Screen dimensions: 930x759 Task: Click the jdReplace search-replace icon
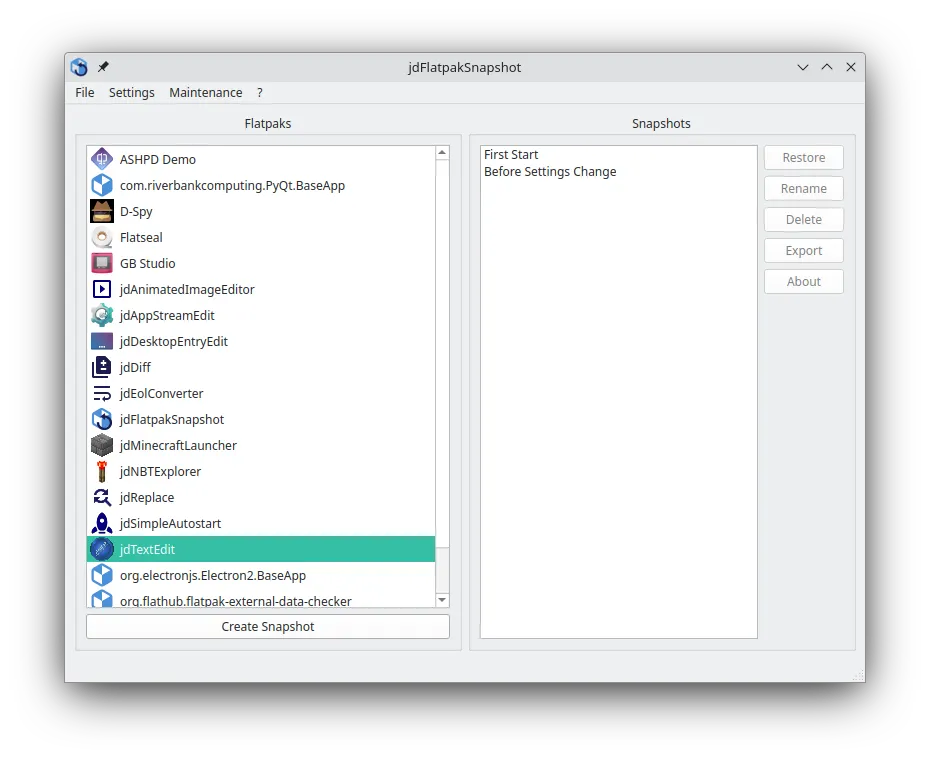[x=102, y=497]
